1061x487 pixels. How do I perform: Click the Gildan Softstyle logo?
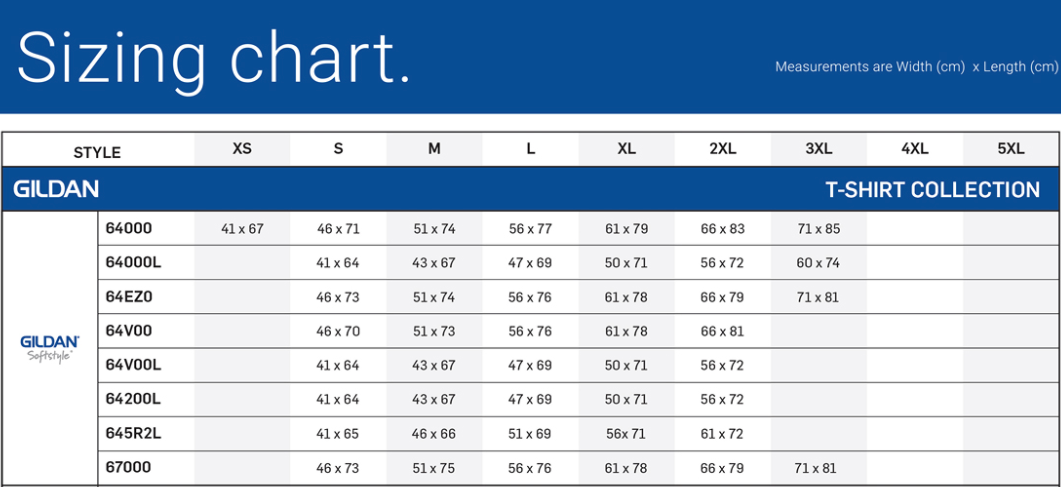click(x=49, y=348)
